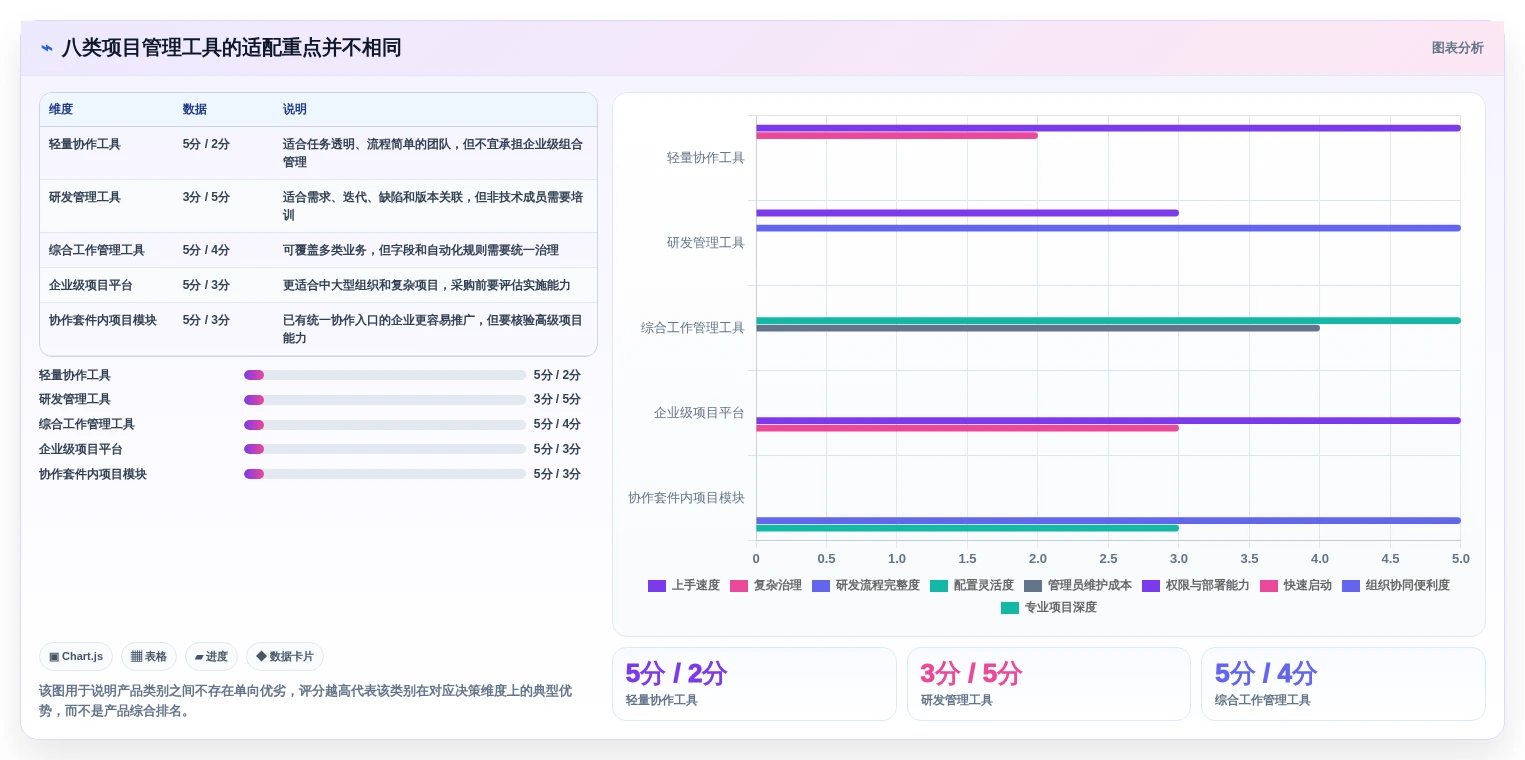Select table row cell 研发管理工具
The height and width of the screenshot is (760, 1525).
(85, 197)
